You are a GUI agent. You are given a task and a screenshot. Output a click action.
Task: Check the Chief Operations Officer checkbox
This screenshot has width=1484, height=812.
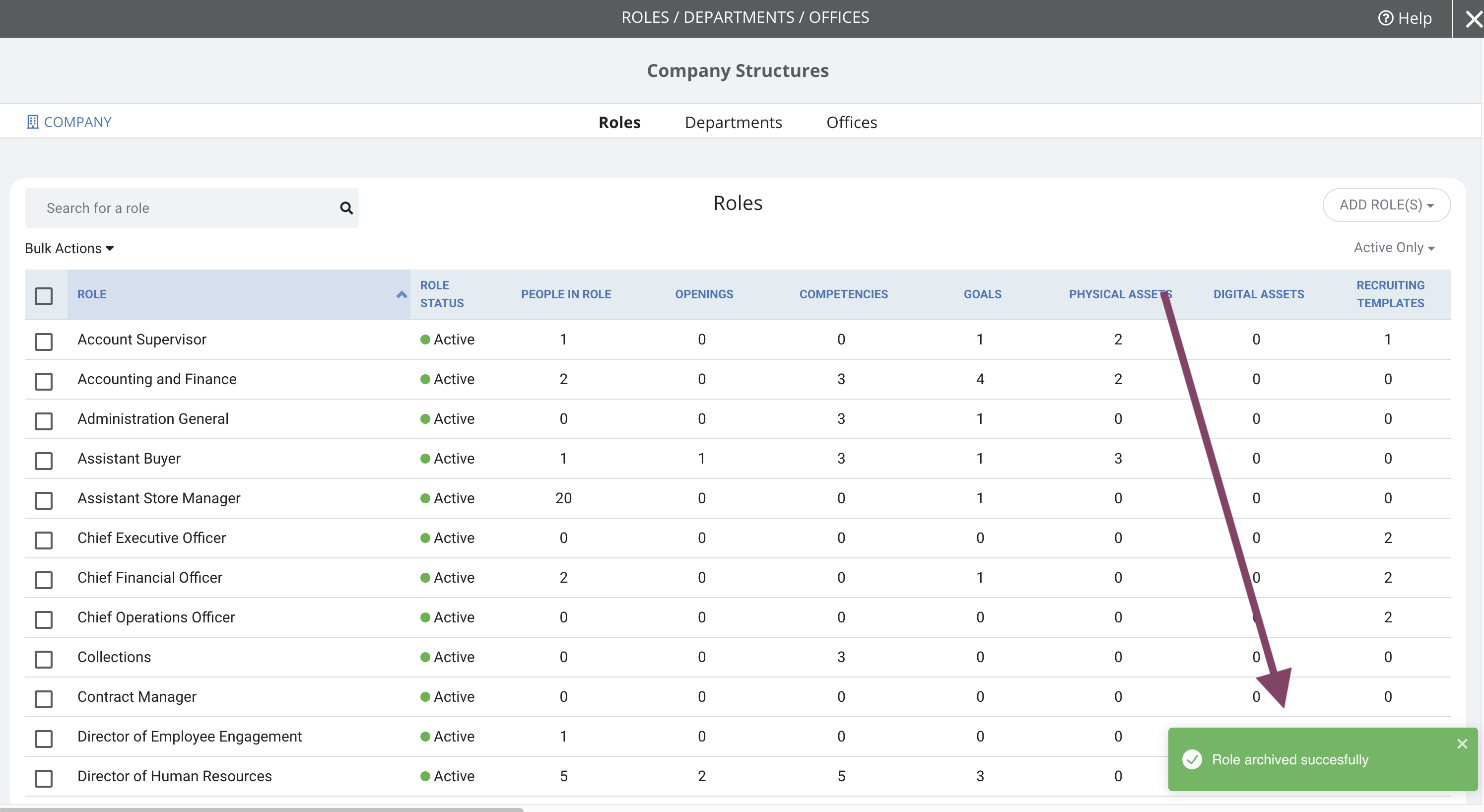[44, 619]
